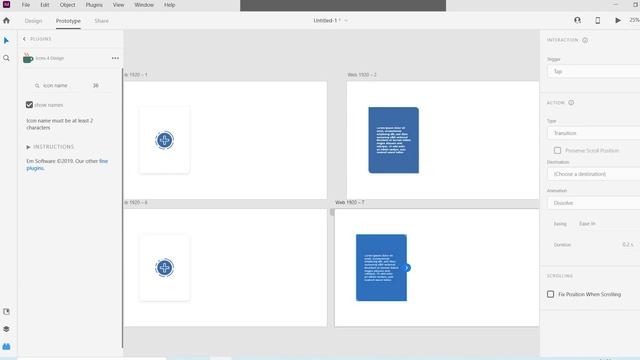Viewport: 640px width, 360px height.
Task: Click the PLUGINS panel header label
Action: tap(41, 39)
